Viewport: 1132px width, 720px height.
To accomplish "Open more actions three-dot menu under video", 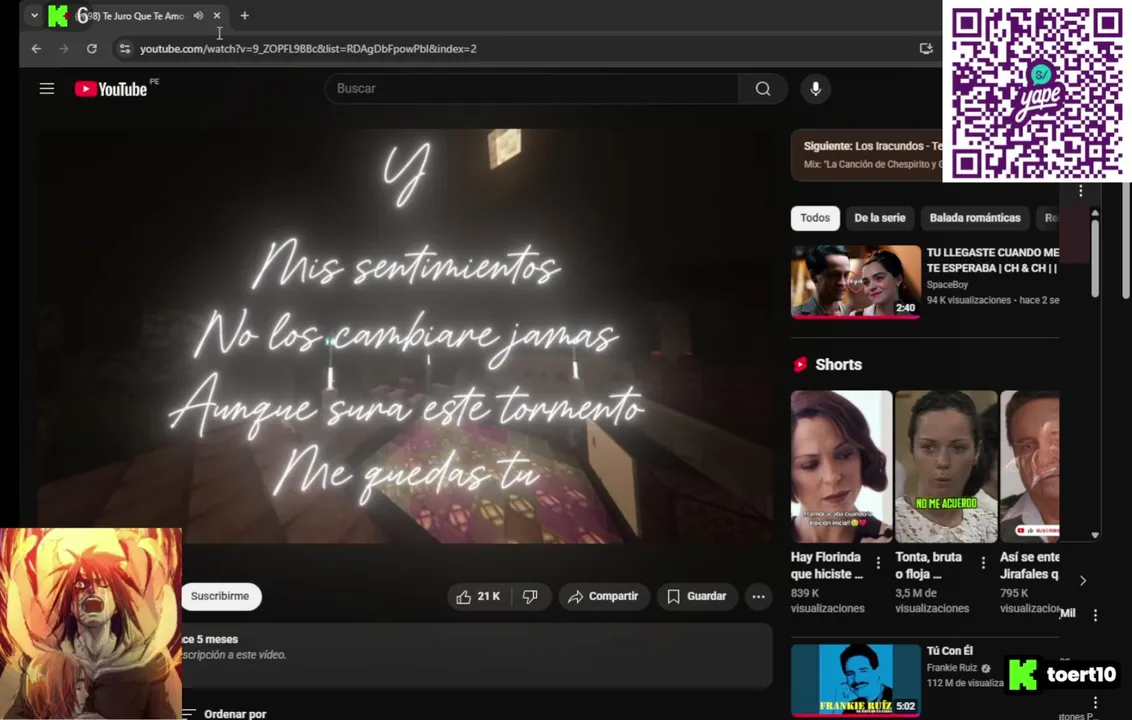I will click(758, 597).
